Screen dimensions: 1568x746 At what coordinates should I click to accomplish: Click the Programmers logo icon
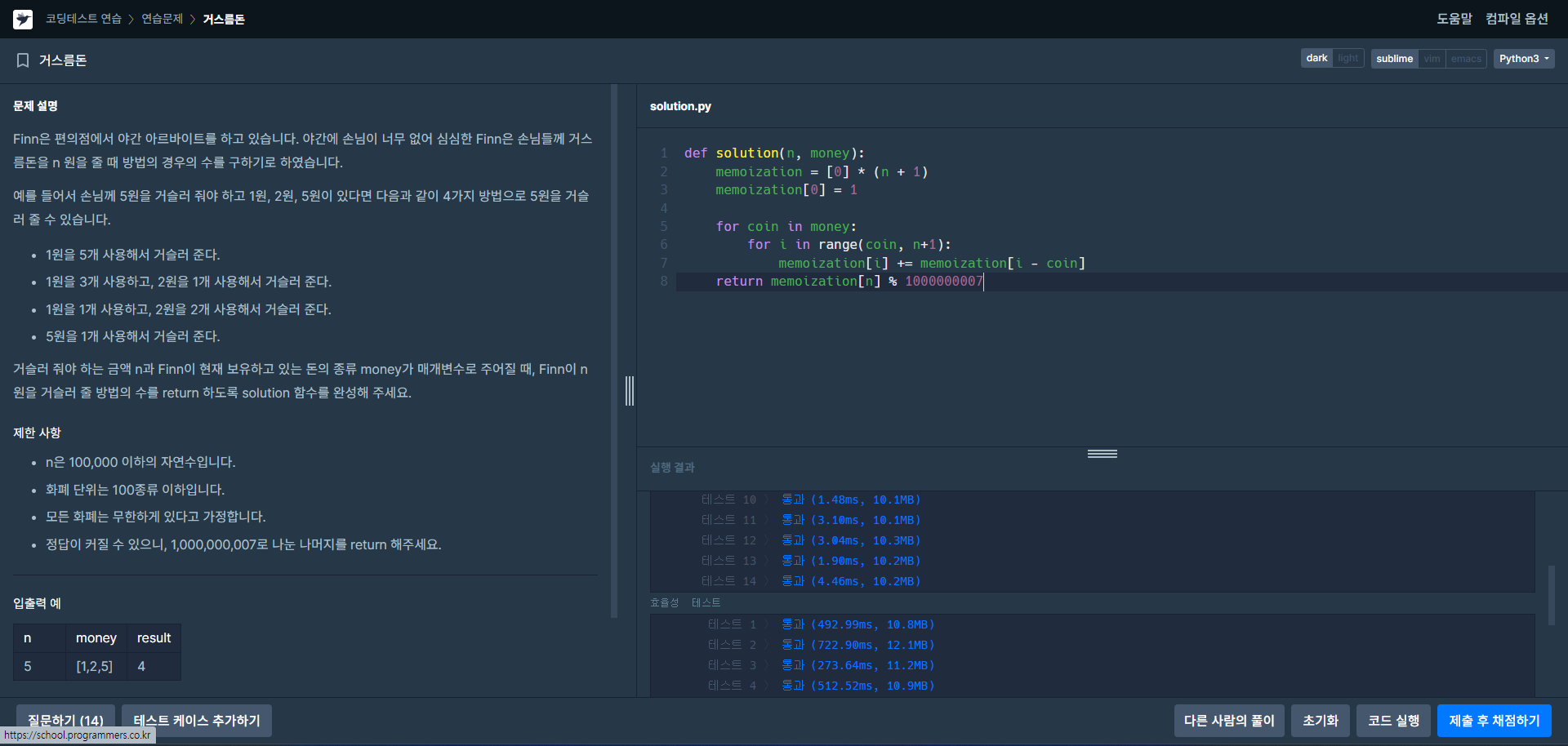click(23, 19)
